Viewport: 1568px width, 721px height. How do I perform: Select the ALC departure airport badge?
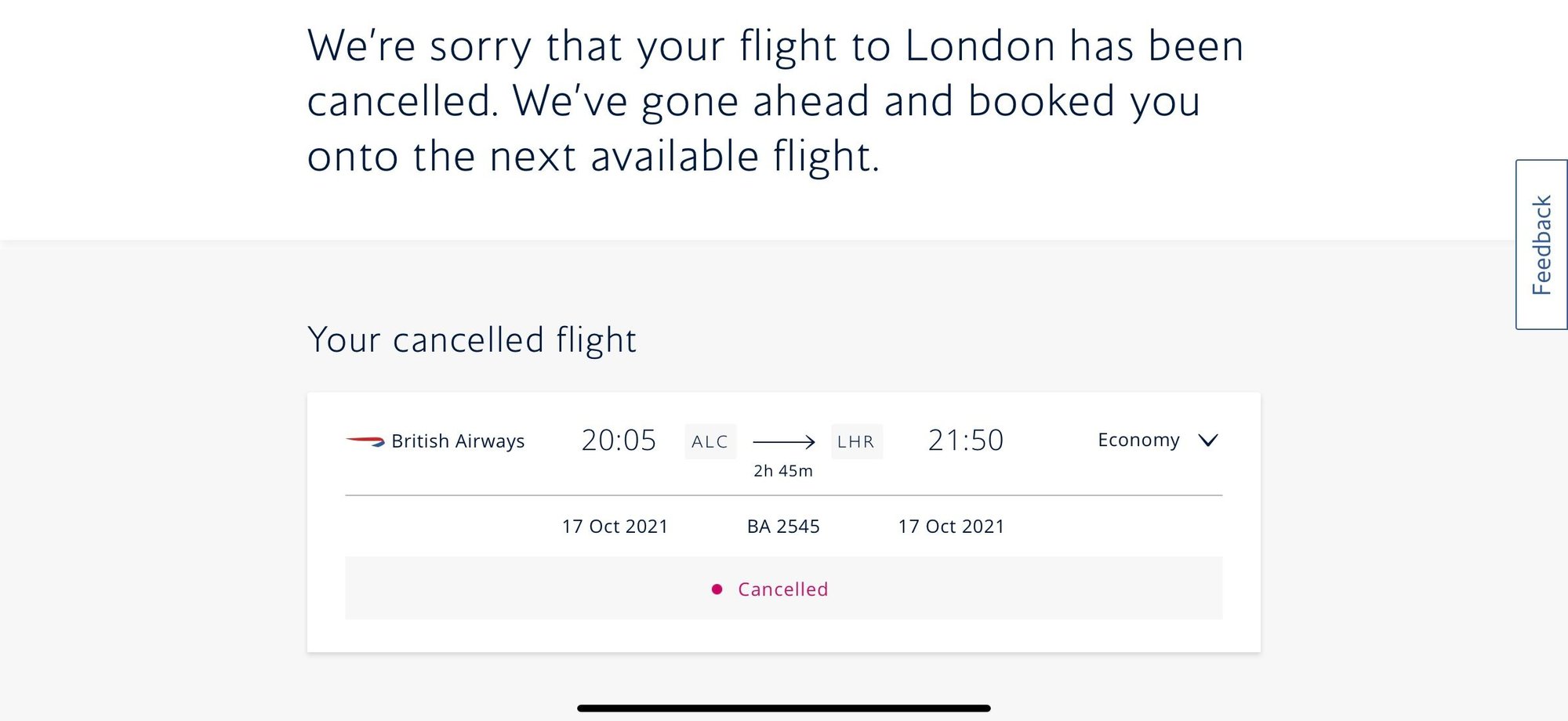(x=710, y=442)
